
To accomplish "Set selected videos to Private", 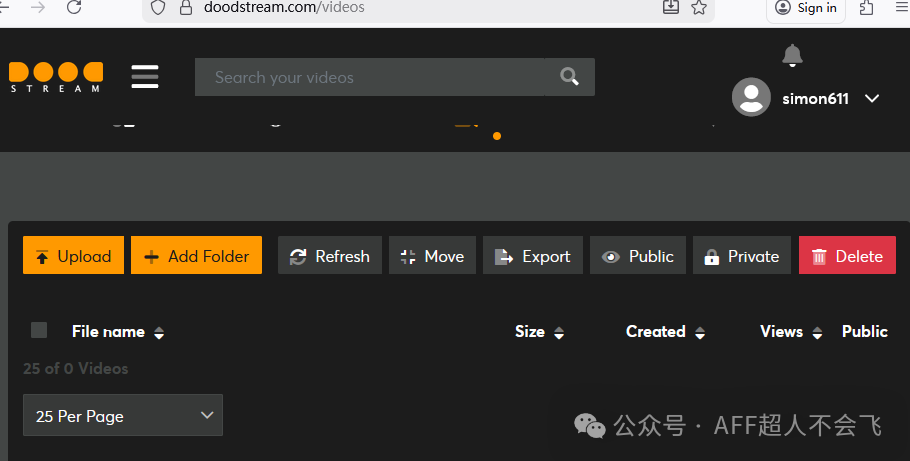I will tap(742, 255).
